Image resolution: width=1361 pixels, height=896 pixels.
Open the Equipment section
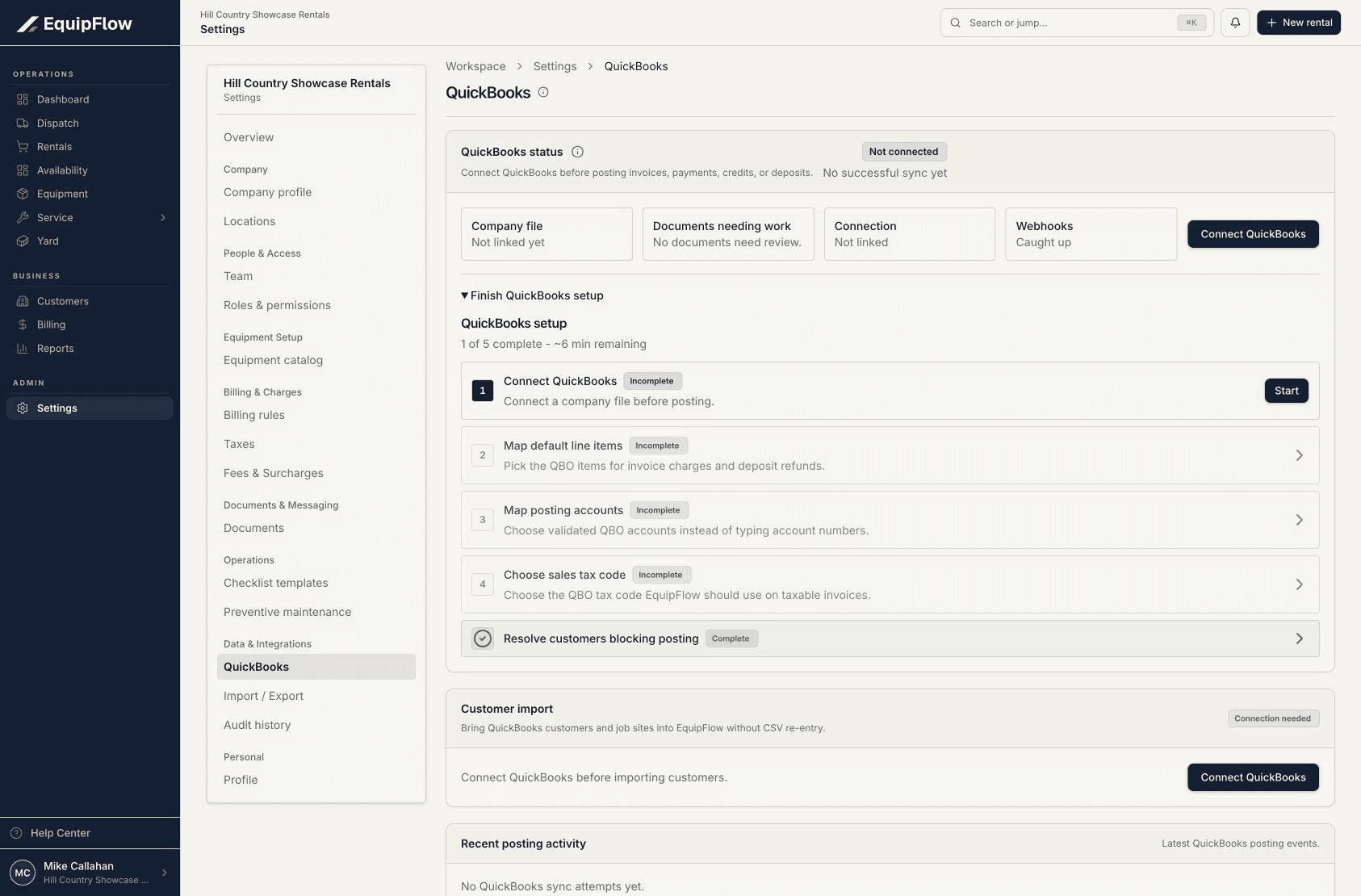tap(90, 194)
